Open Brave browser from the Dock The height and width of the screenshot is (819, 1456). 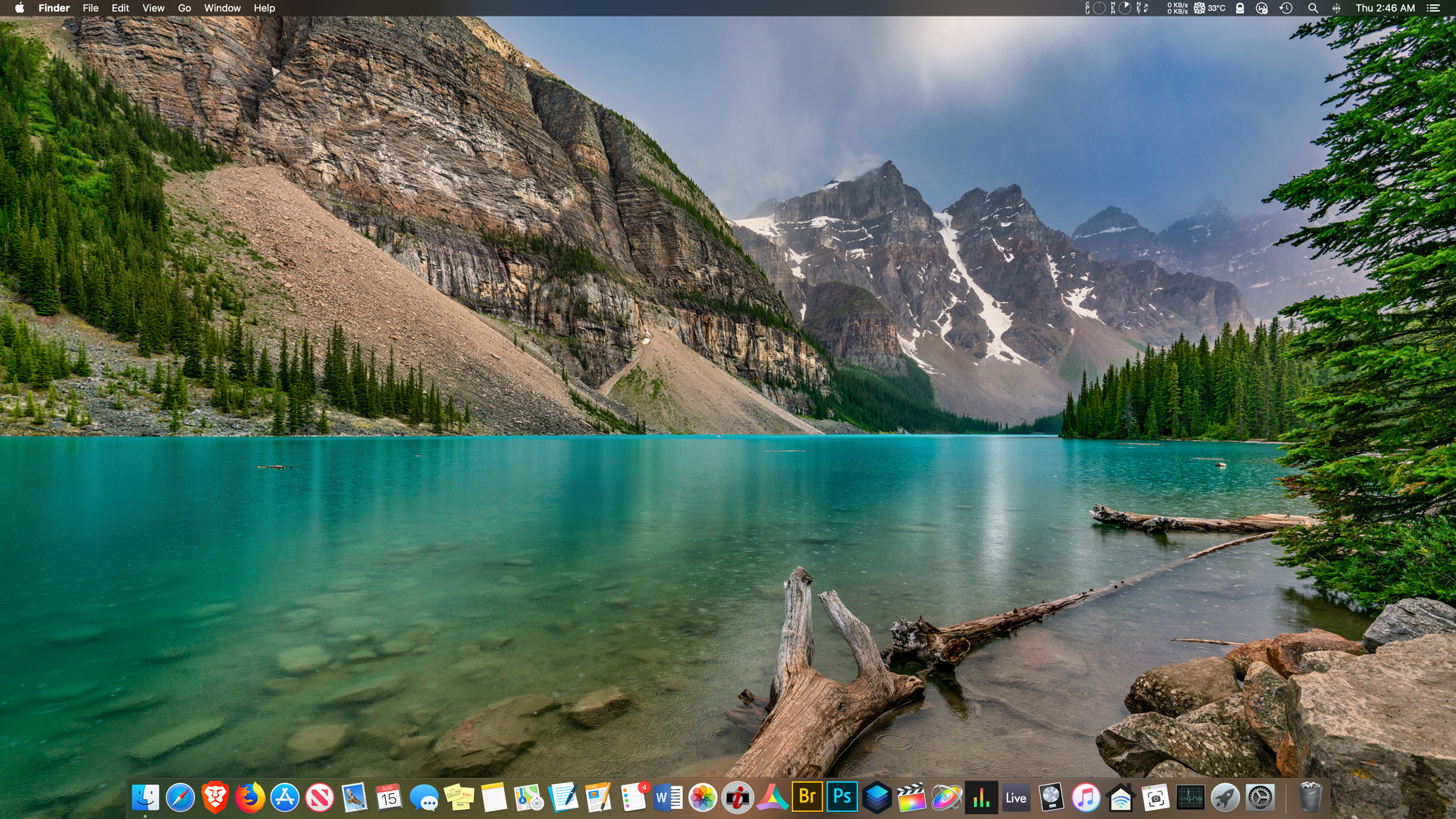[215, 798]
